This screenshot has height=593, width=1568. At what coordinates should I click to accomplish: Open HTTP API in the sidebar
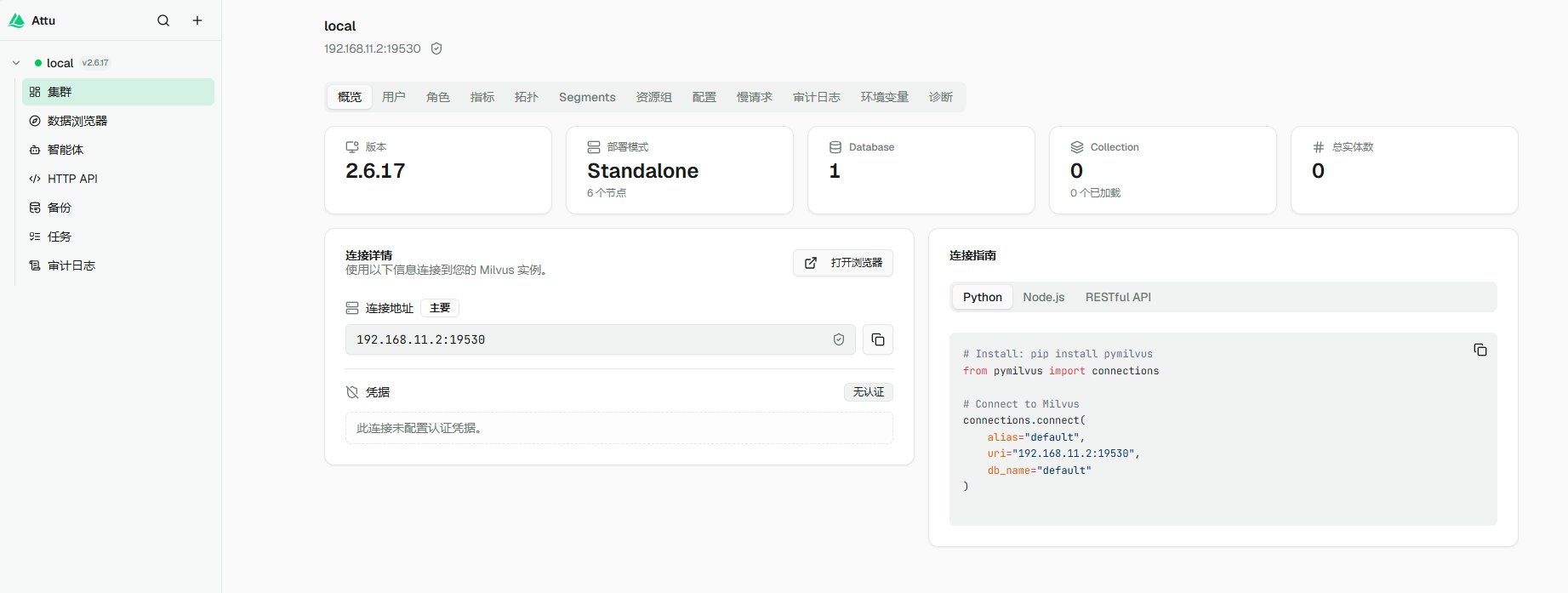pyautogui.click(x=118, y=179)
